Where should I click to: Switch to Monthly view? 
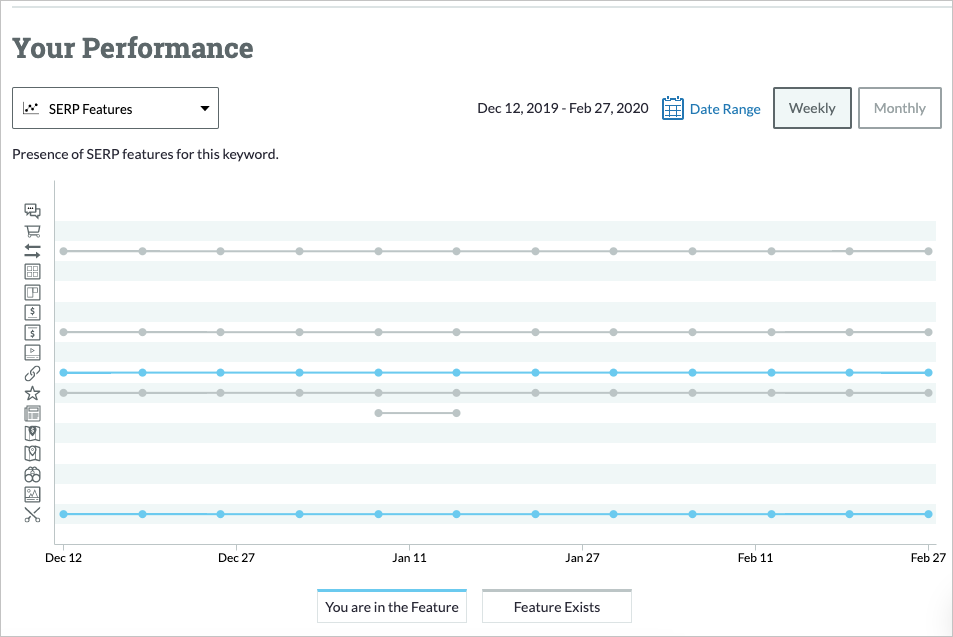pos(899,108)
